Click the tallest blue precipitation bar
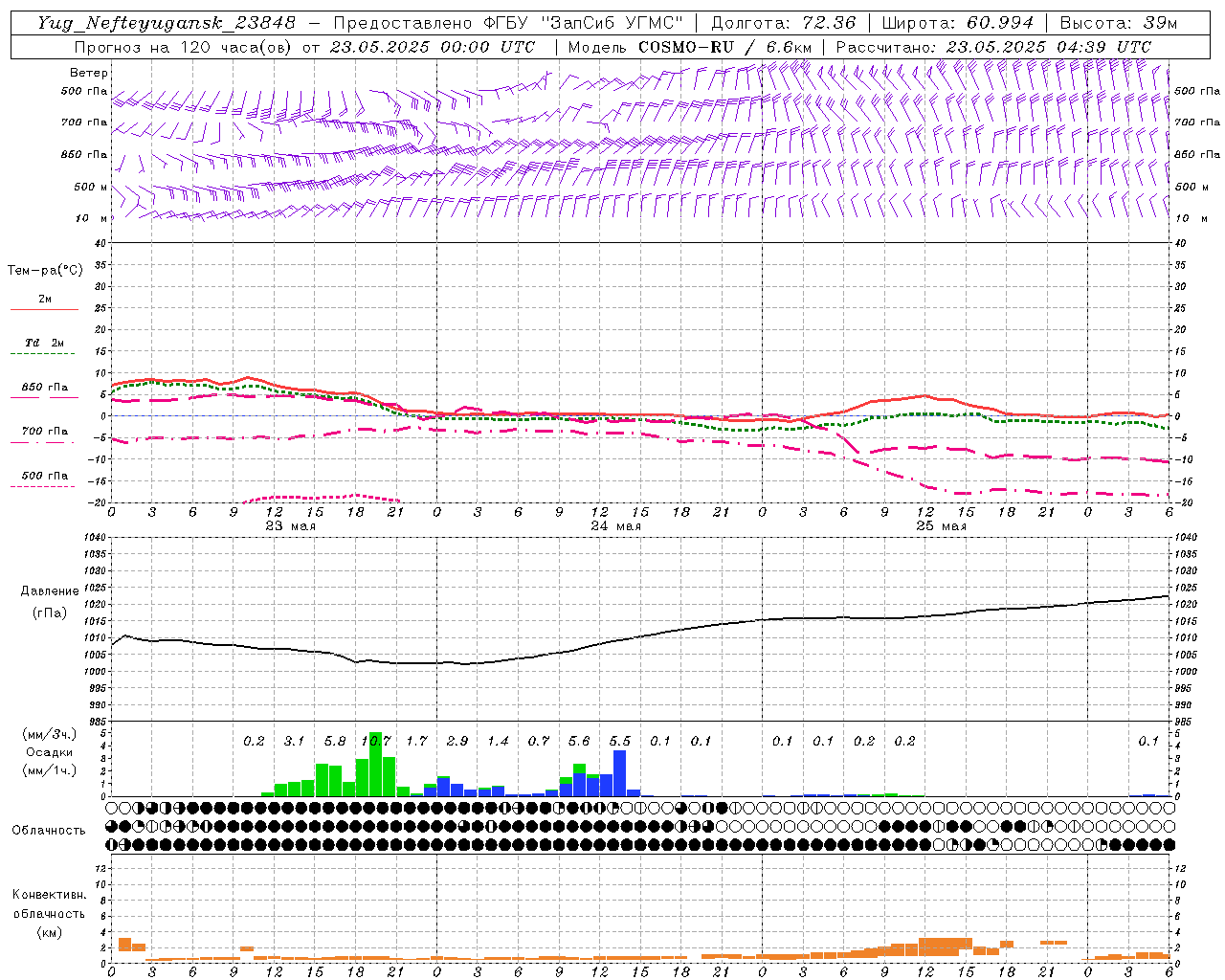 coord(619,773)
